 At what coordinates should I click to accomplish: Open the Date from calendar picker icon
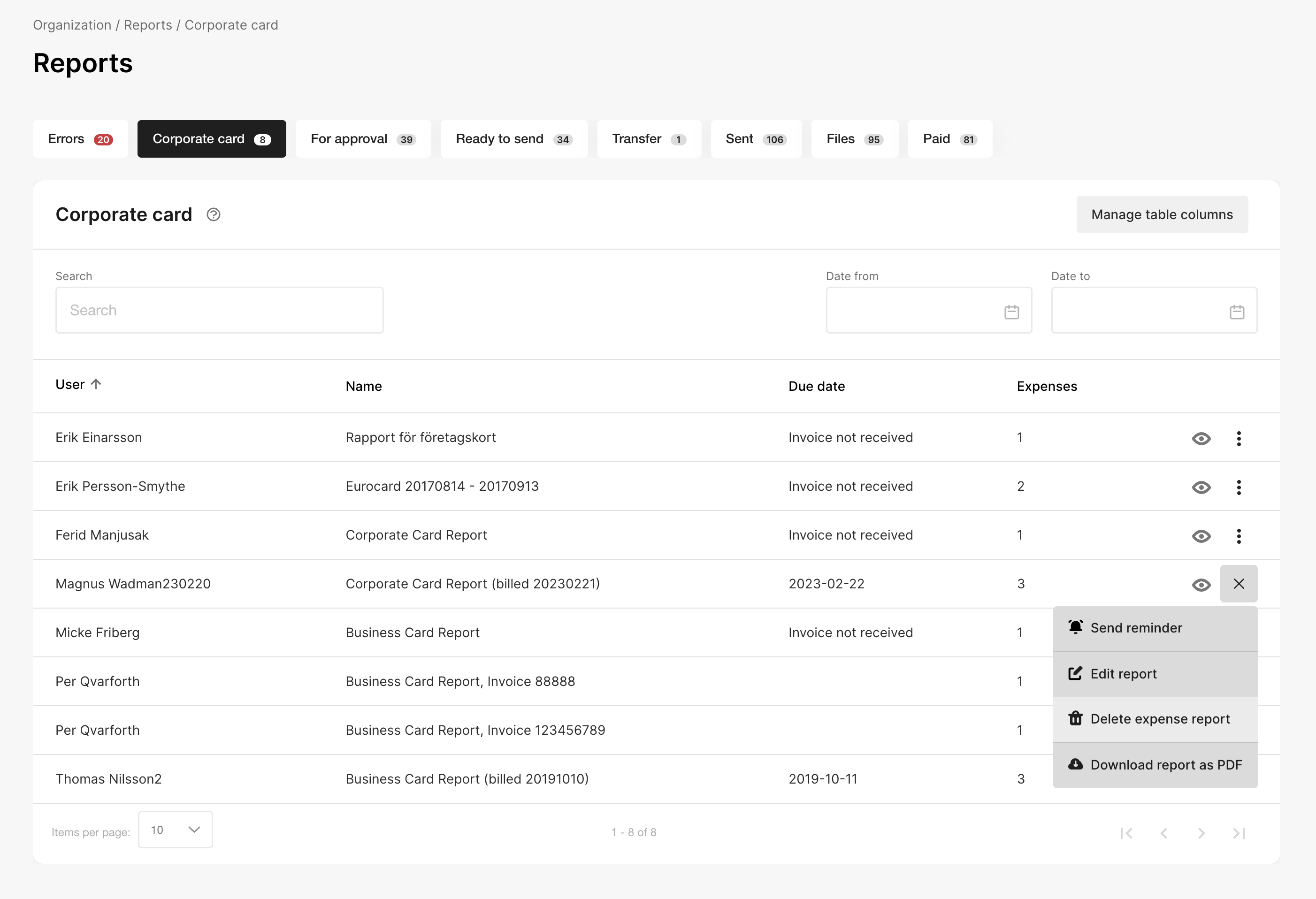tap(1011, 312)
